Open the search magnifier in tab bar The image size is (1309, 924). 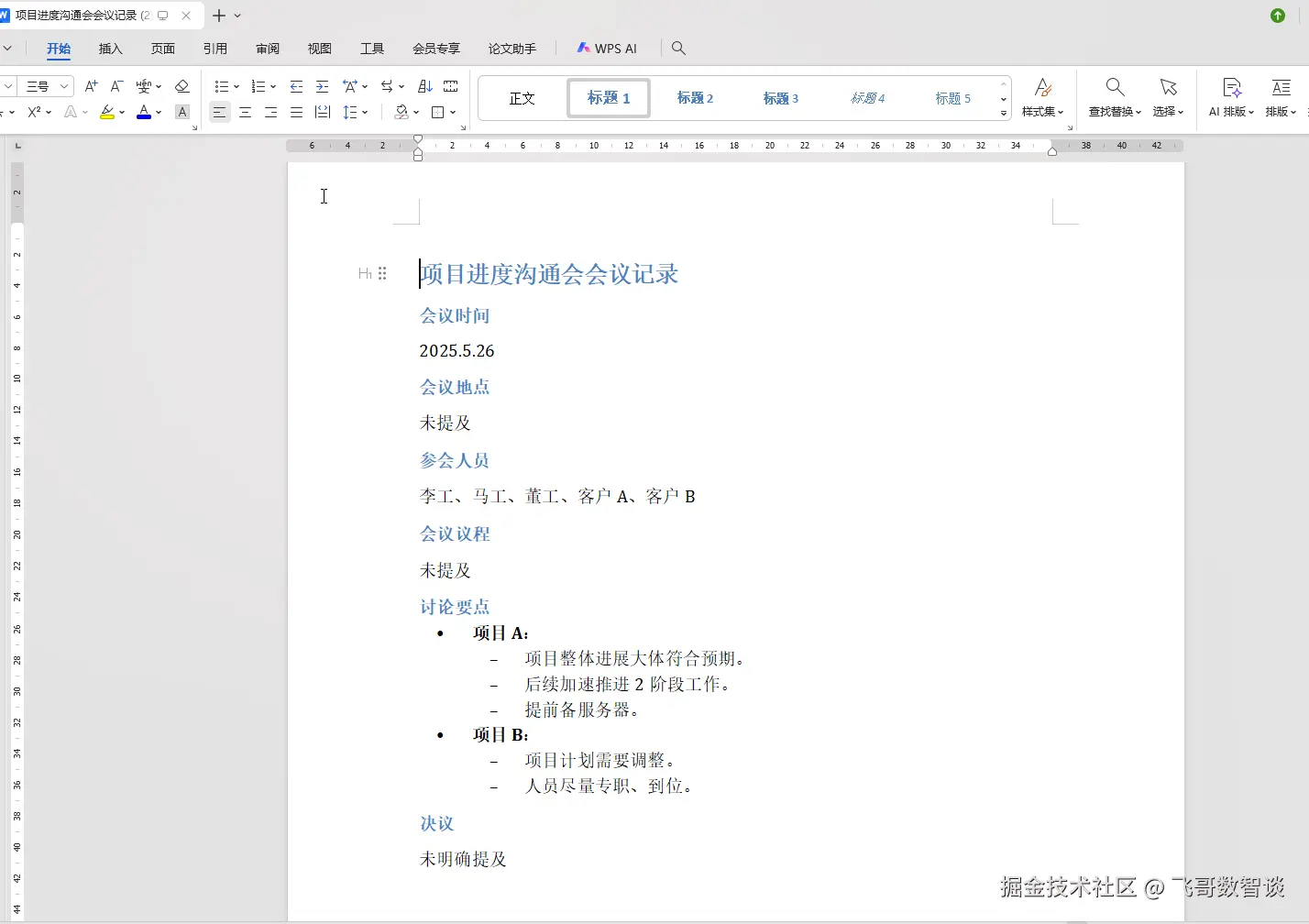pos(678,48)
